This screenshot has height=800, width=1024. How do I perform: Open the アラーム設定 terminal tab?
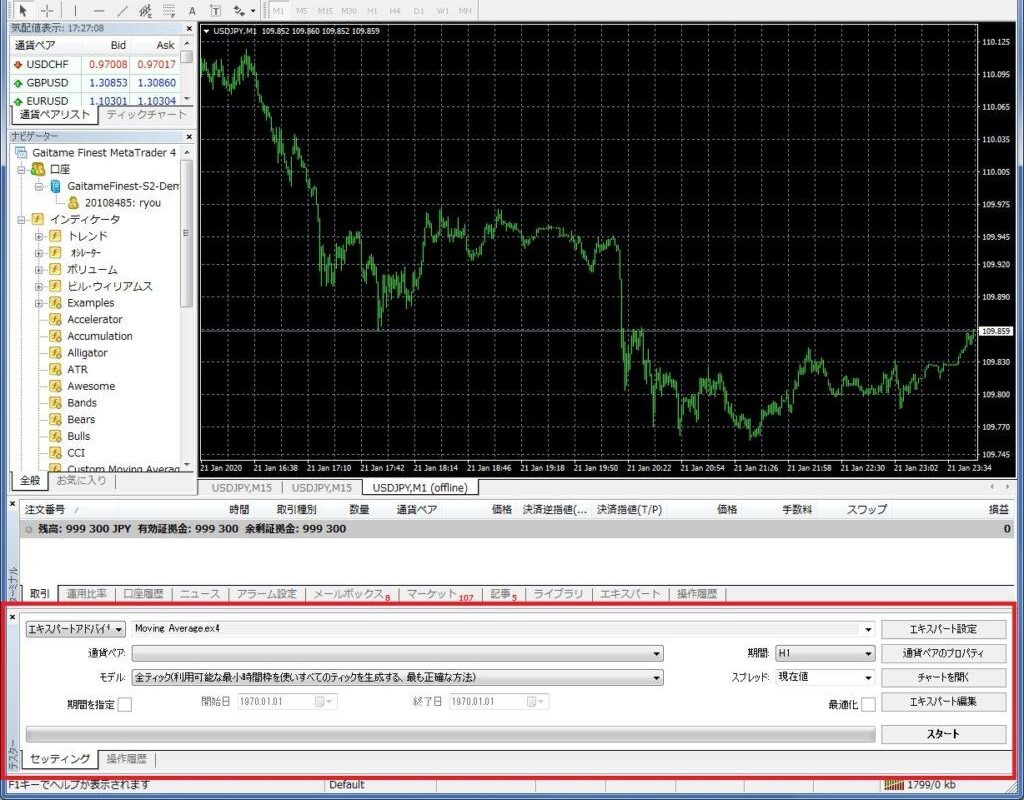(x=266, y=594)
